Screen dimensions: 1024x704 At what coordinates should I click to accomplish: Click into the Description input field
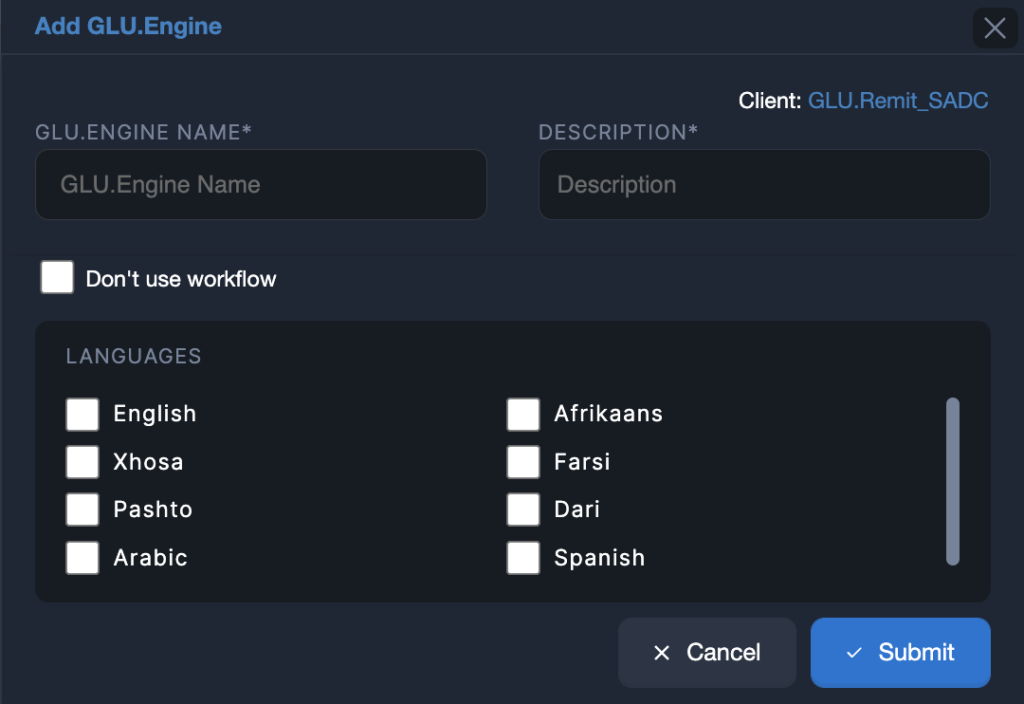(764, 185)
